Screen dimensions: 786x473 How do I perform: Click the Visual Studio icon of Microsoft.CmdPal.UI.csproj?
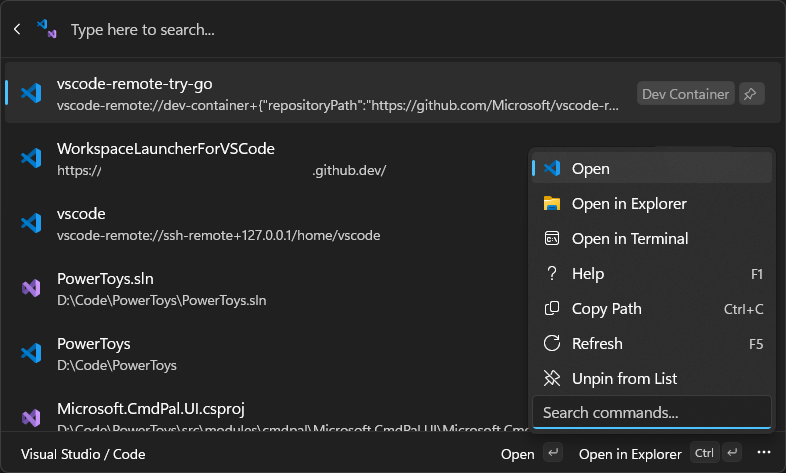31,417
